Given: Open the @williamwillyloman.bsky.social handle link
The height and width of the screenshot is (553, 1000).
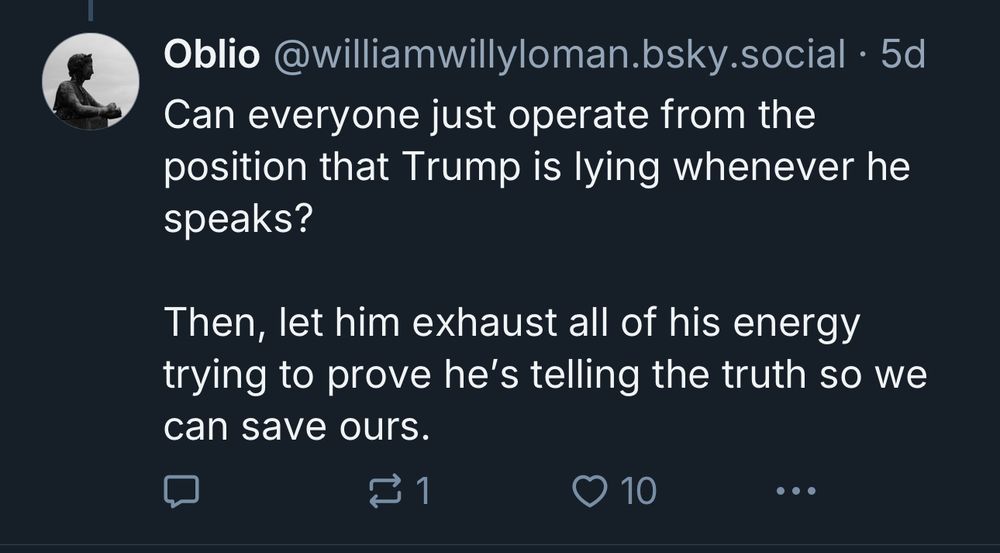Looking at the screenshot, I should click(x=551, y=56).
